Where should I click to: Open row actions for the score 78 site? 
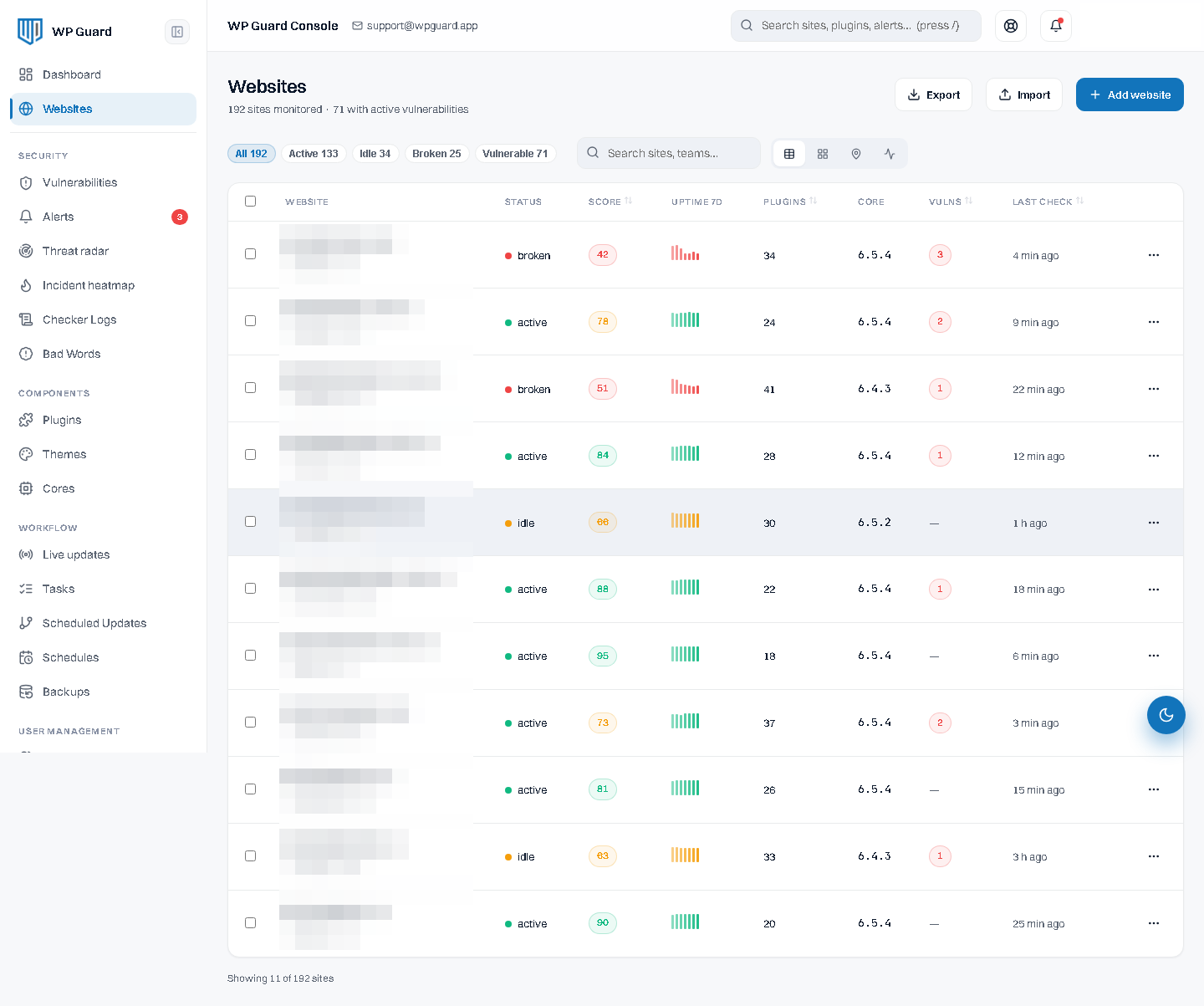(x=1154, y=322)
